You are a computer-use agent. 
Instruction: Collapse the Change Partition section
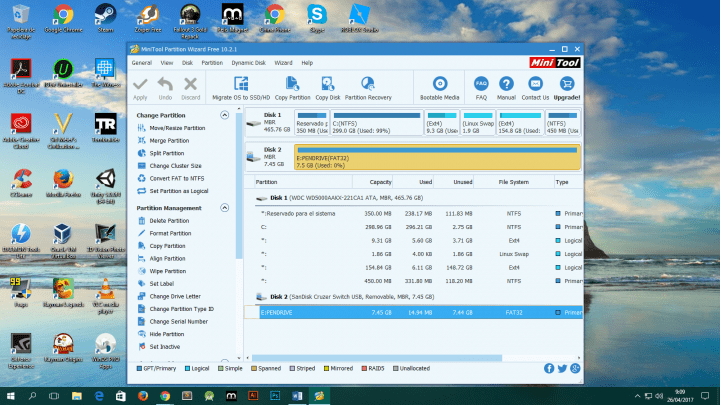225,115
